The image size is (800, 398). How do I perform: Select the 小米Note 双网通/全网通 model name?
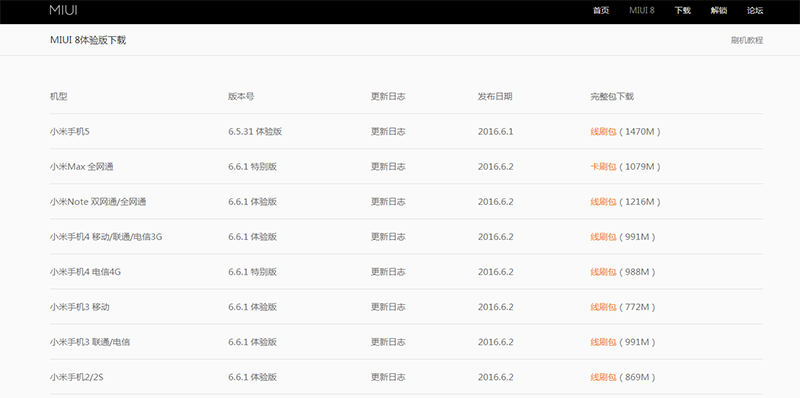[x=98, y=202]
